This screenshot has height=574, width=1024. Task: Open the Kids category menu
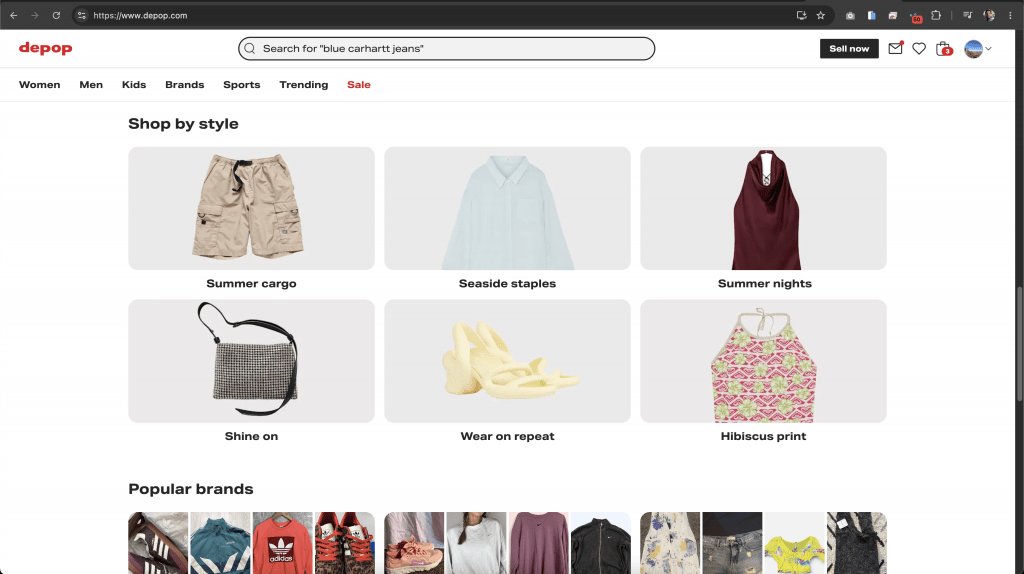pos(134,85)
